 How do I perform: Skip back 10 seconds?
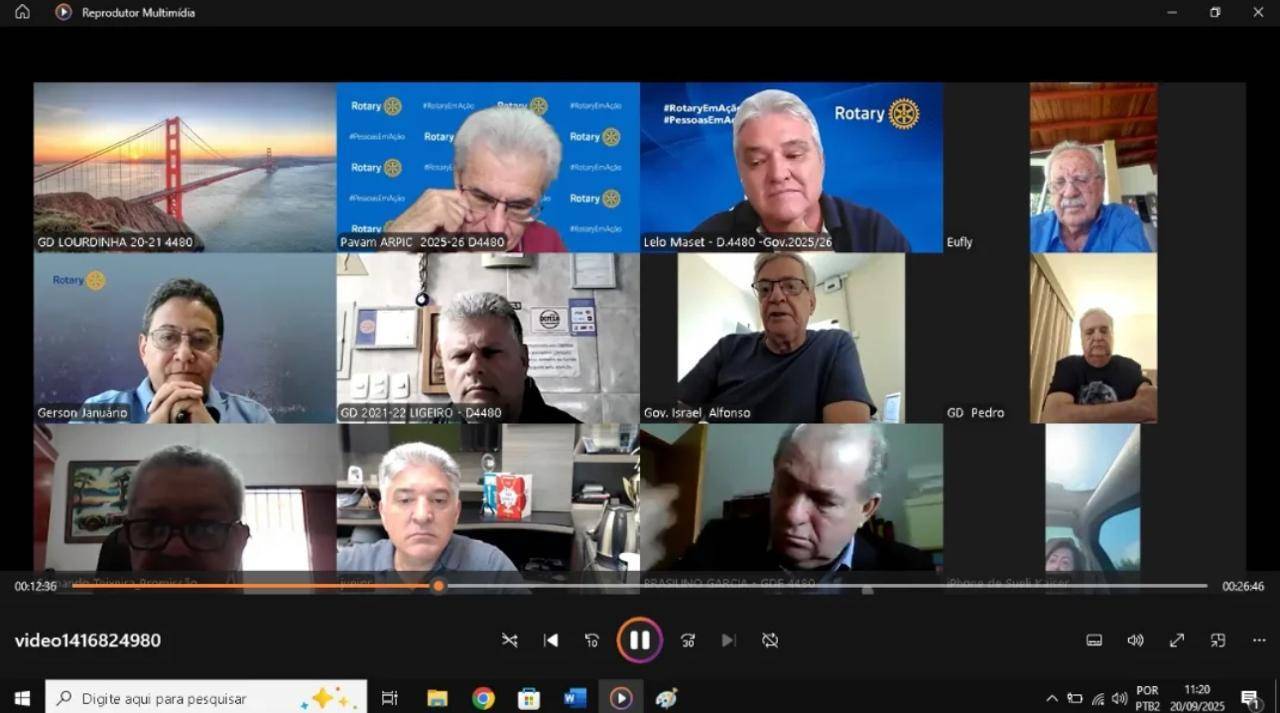tap(592, 640)
